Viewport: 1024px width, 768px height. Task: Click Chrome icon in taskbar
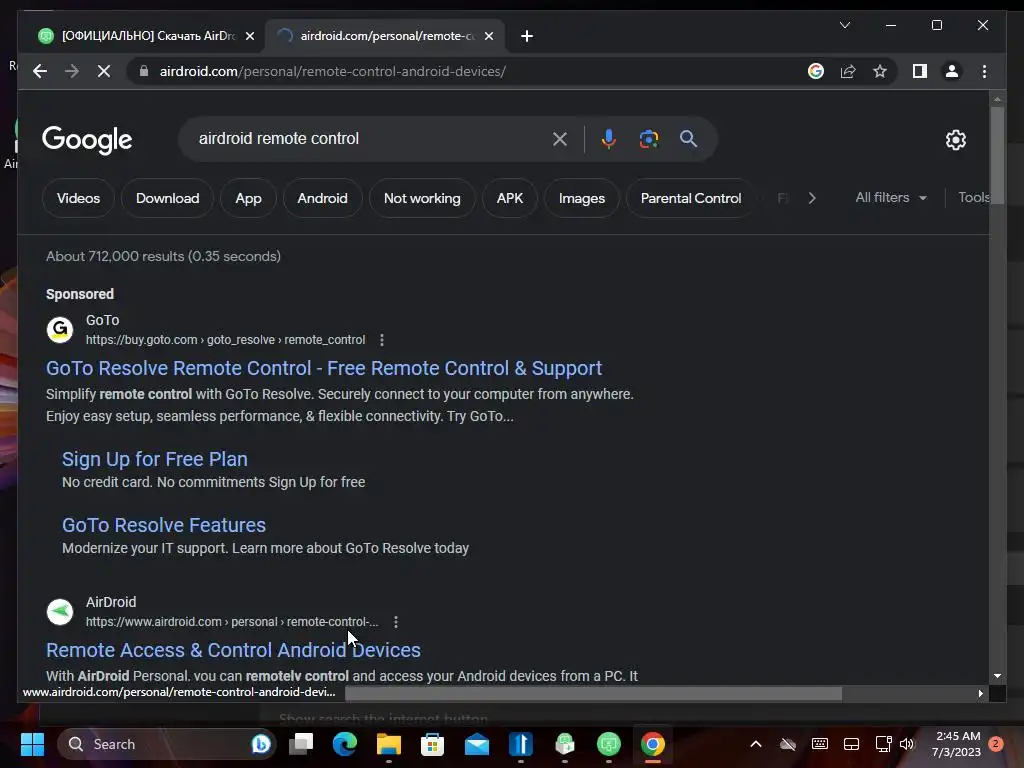click(652, 744)
